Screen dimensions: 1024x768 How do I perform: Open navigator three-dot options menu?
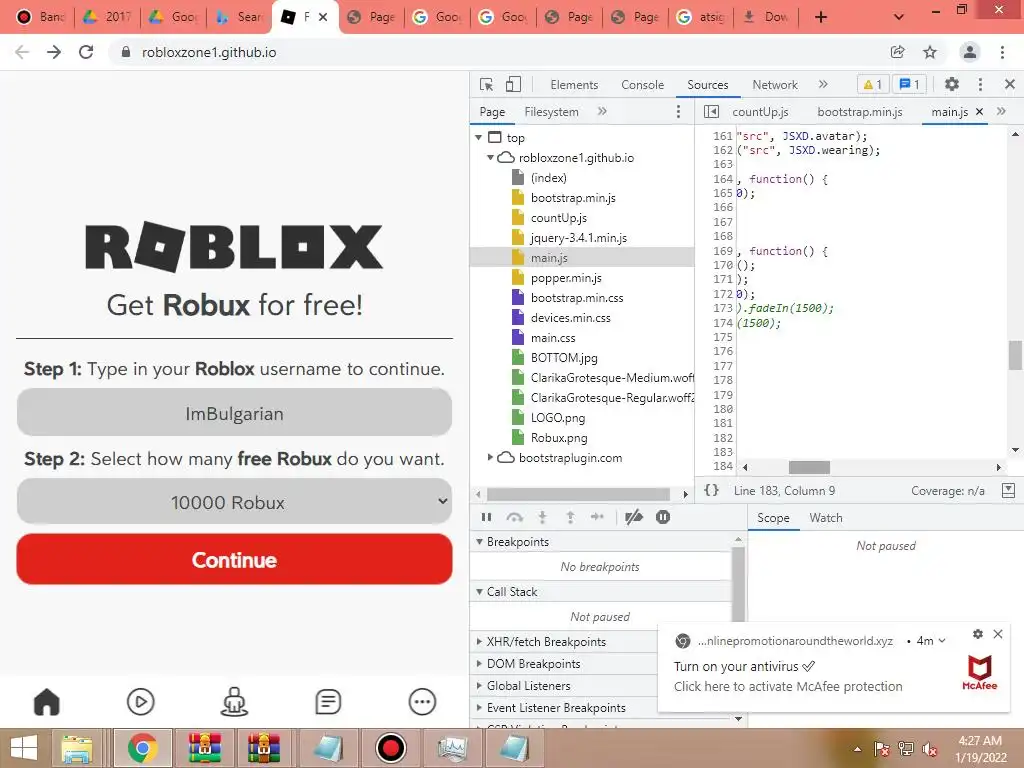678,112
